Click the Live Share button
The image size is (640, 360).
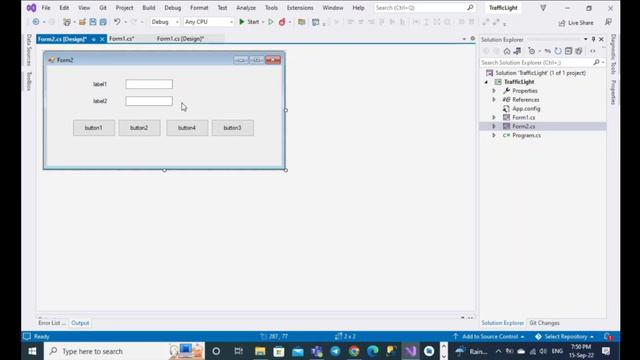pos(576,23)
